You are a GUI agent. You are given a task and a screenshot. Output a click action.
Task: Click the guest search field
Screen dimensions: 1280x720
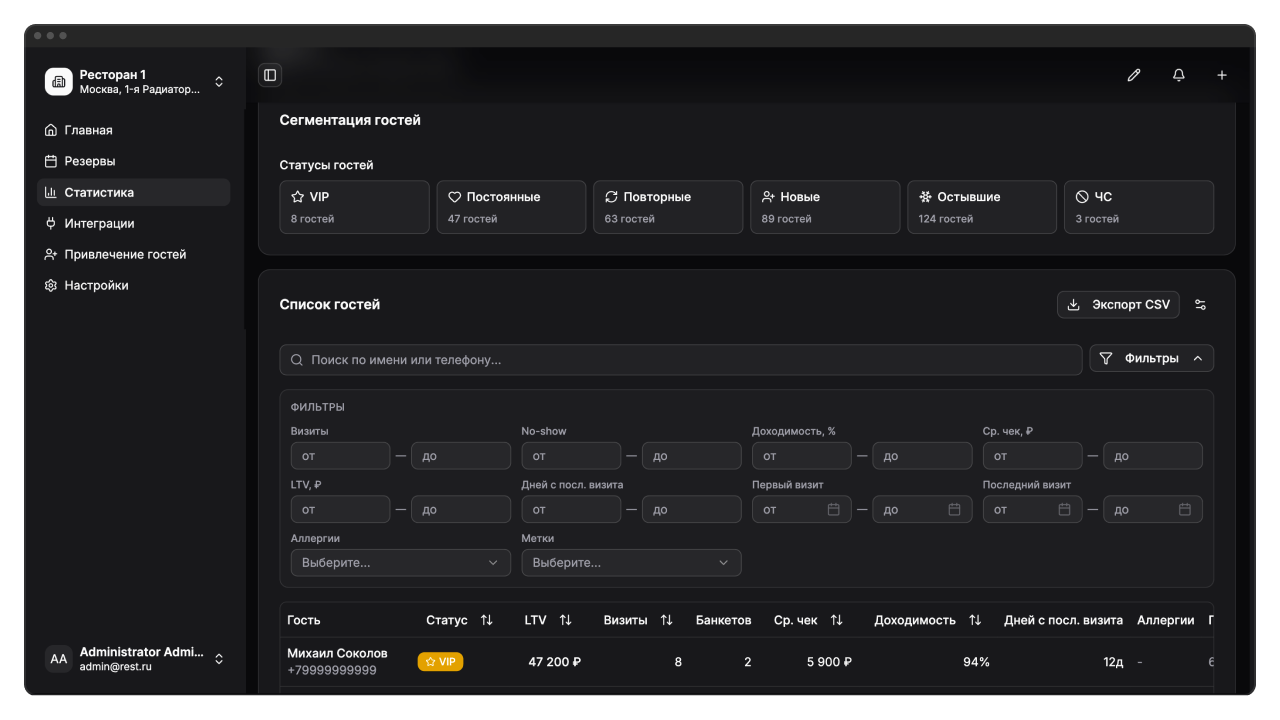click(680, 360)
